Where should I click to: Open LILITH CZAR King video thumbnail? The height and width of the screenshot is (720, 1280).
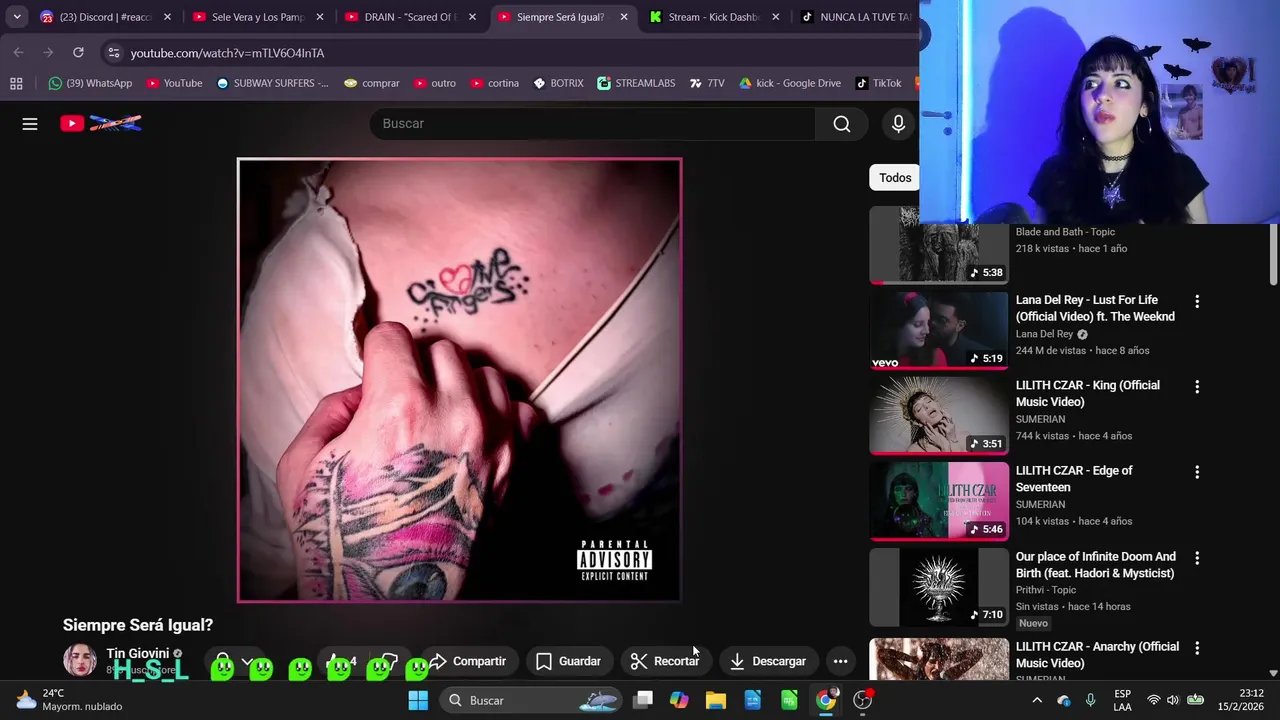point(939,416)
